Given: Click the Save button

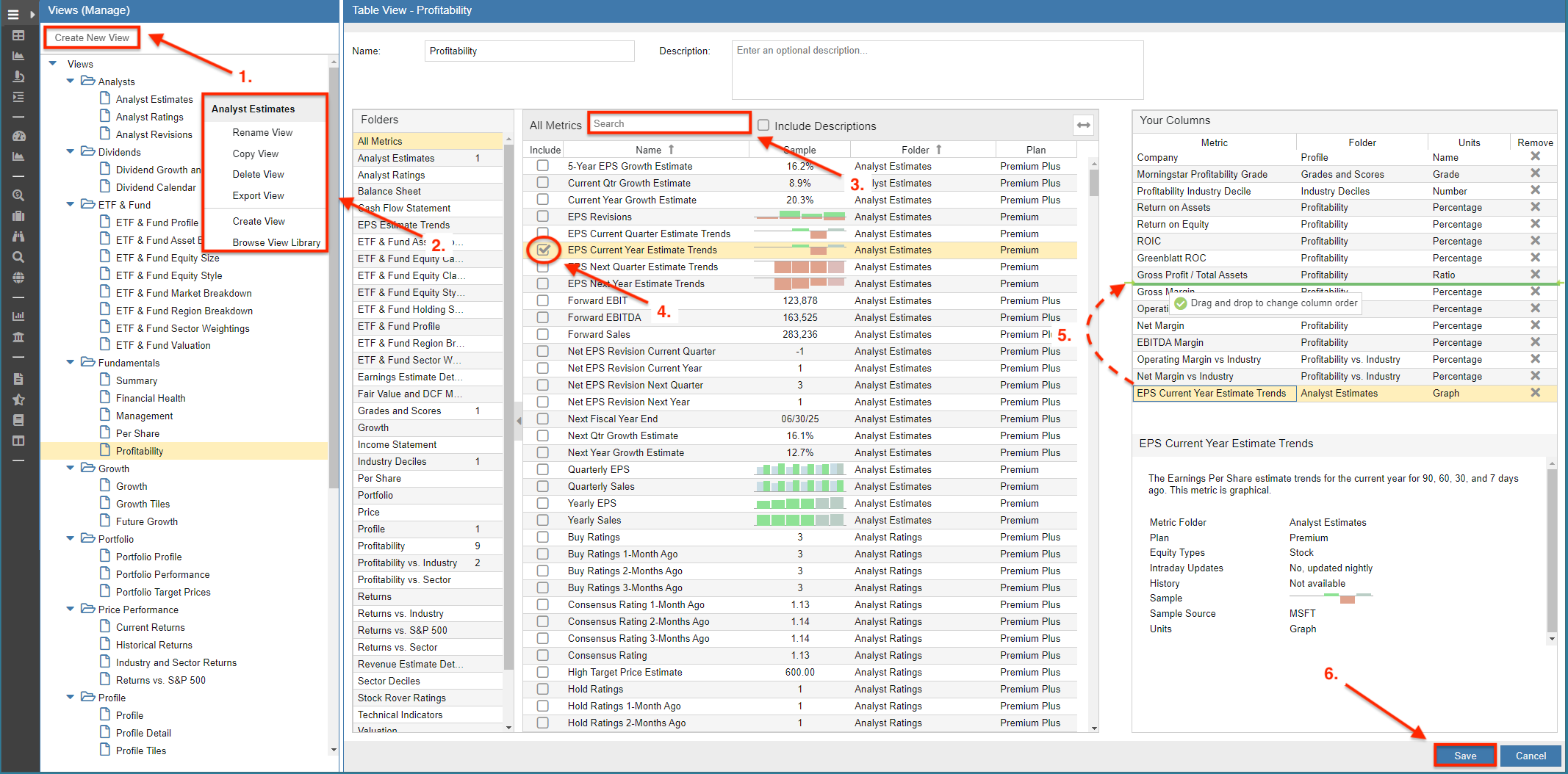Looking at the screenshot, I should tap(1464, 756).
